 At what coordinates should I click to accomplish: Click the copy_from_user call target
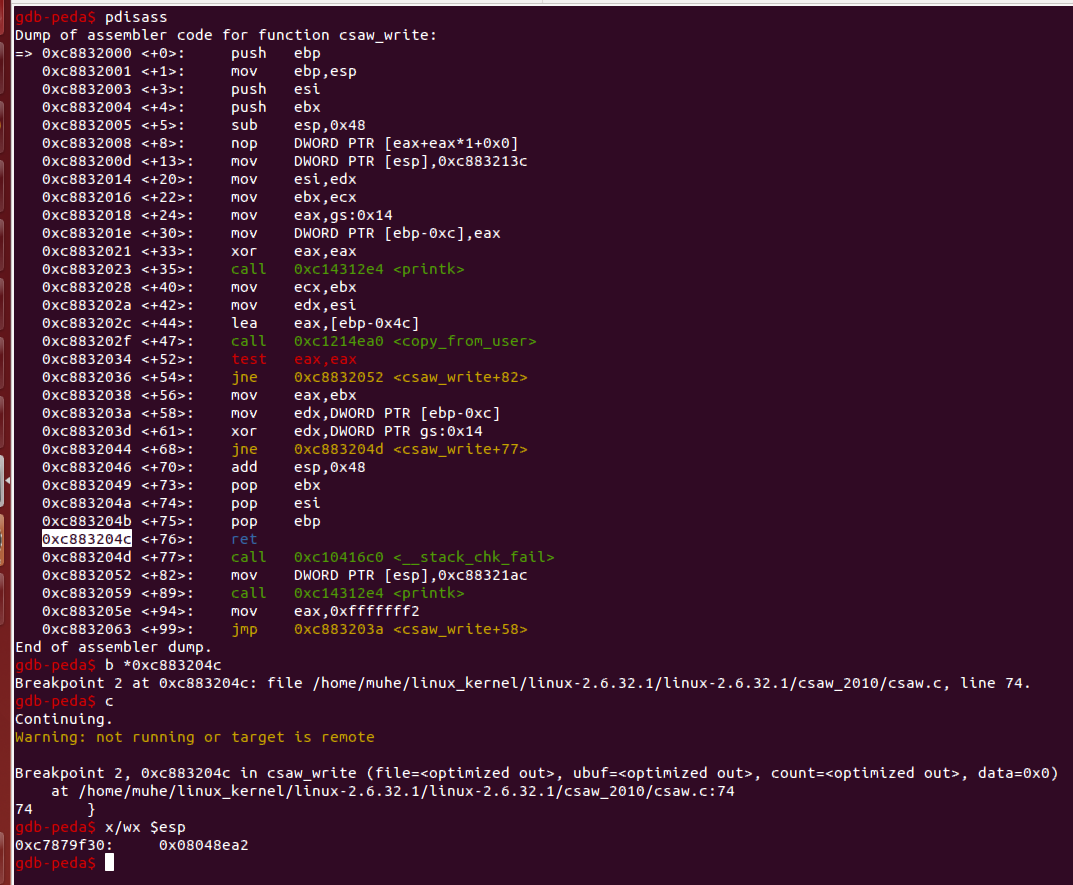coord(415,341)
